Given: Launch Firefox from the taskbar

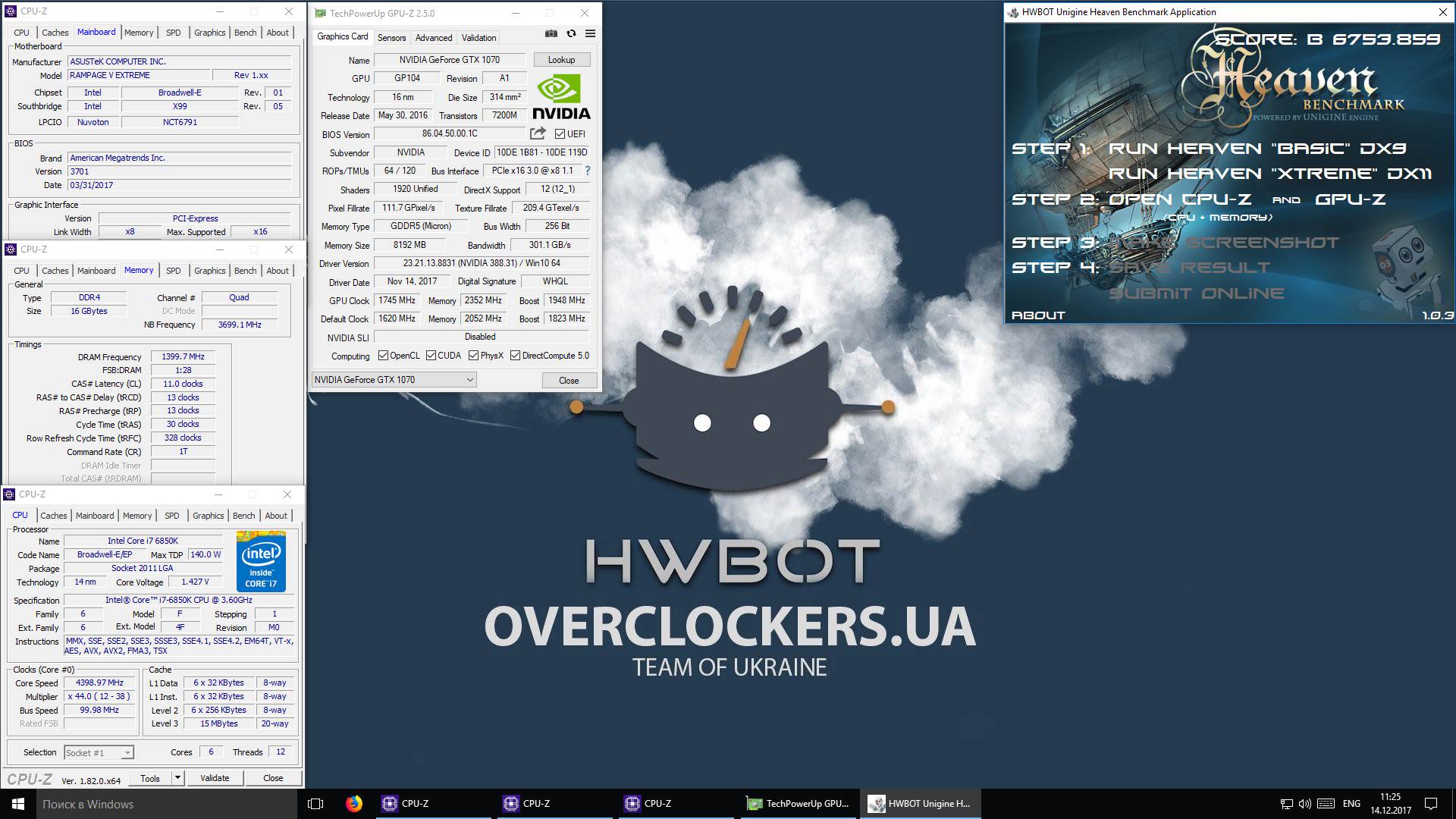Looking at the screenshot, I should coord(353,804).
